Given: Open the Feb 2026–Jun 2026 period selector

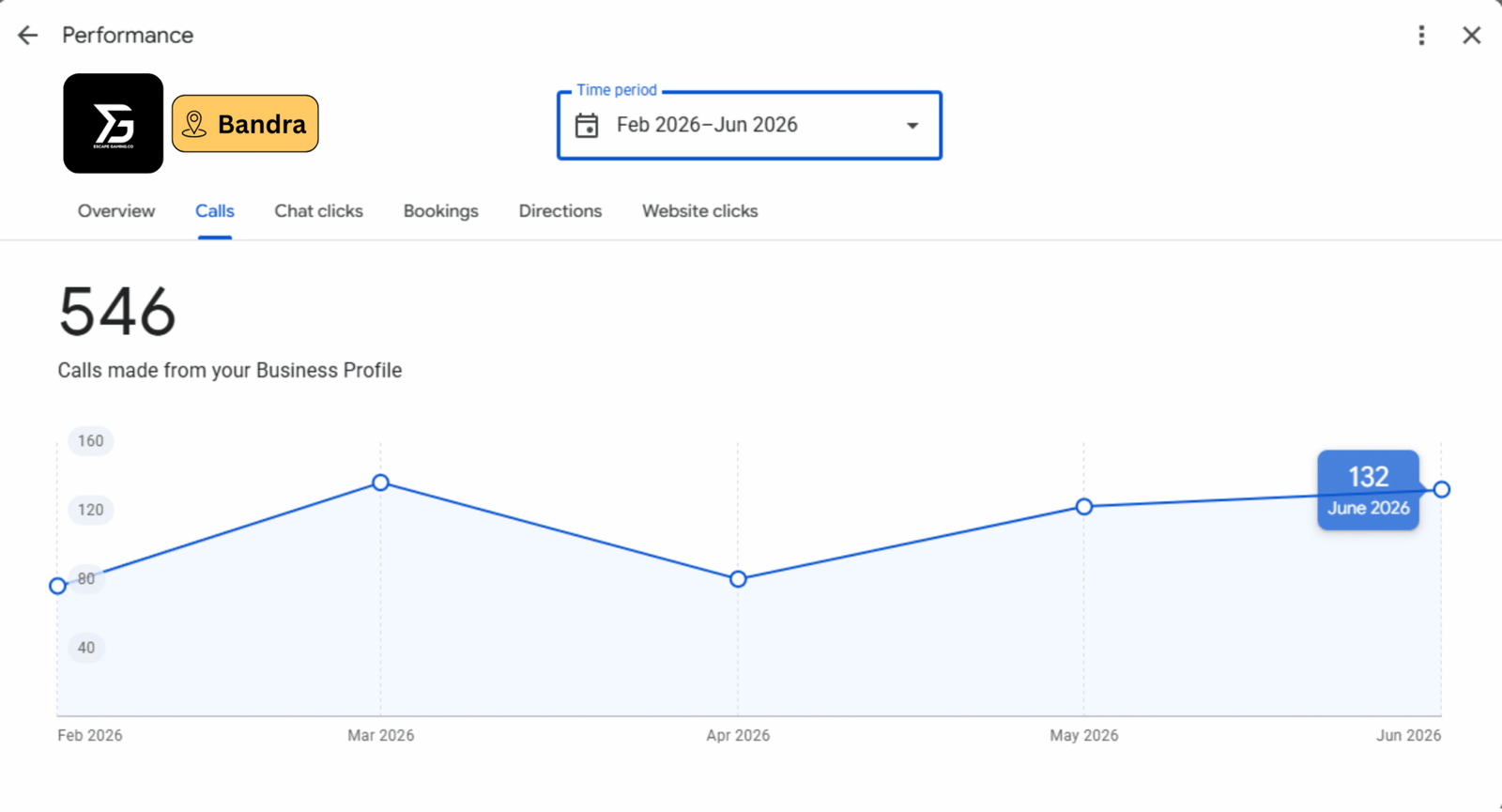Looking at the screenshot, I should (749, 126).
